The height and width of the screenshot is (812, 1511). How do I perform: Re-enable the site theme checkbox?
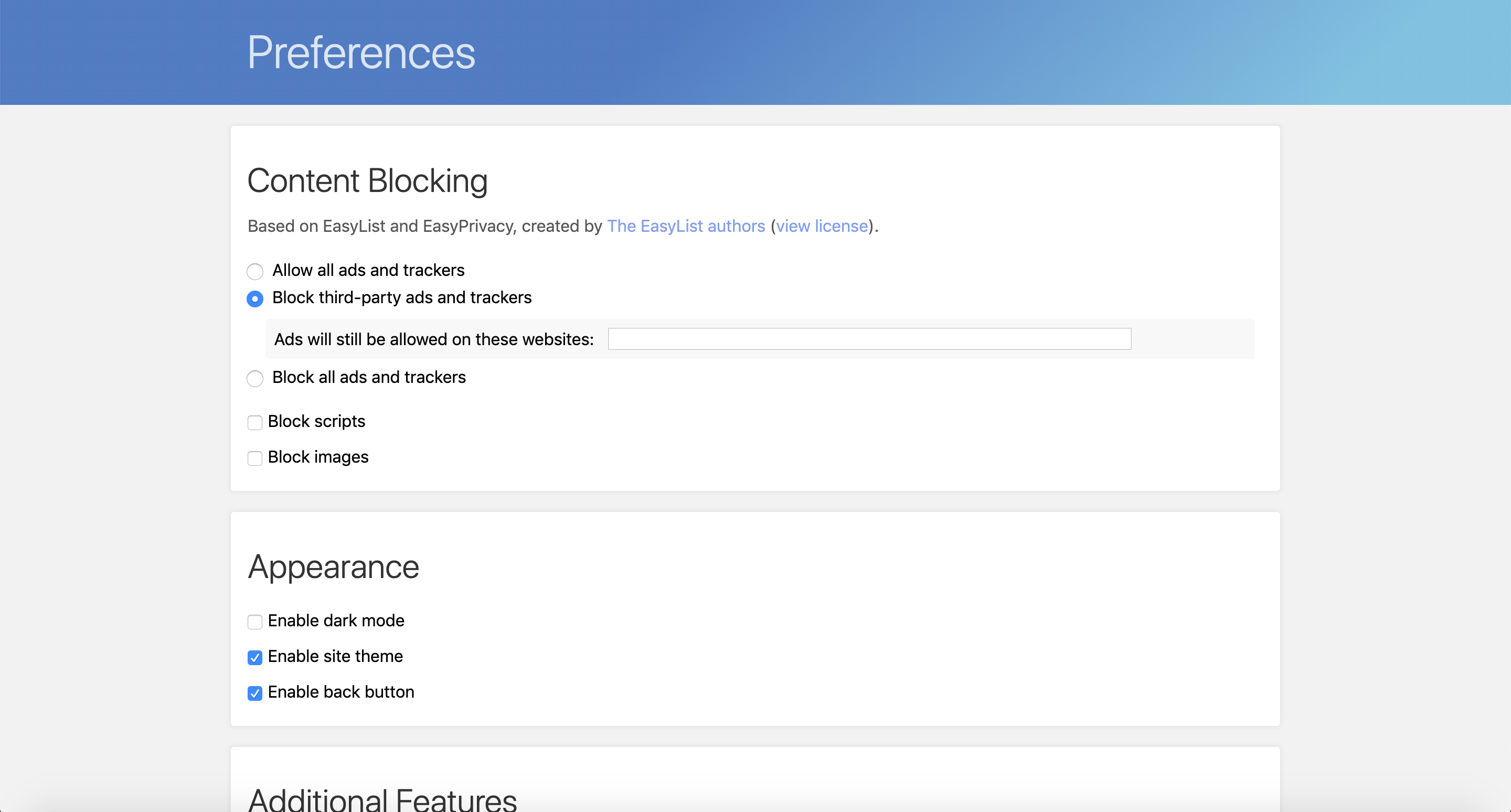coord(254,658)
